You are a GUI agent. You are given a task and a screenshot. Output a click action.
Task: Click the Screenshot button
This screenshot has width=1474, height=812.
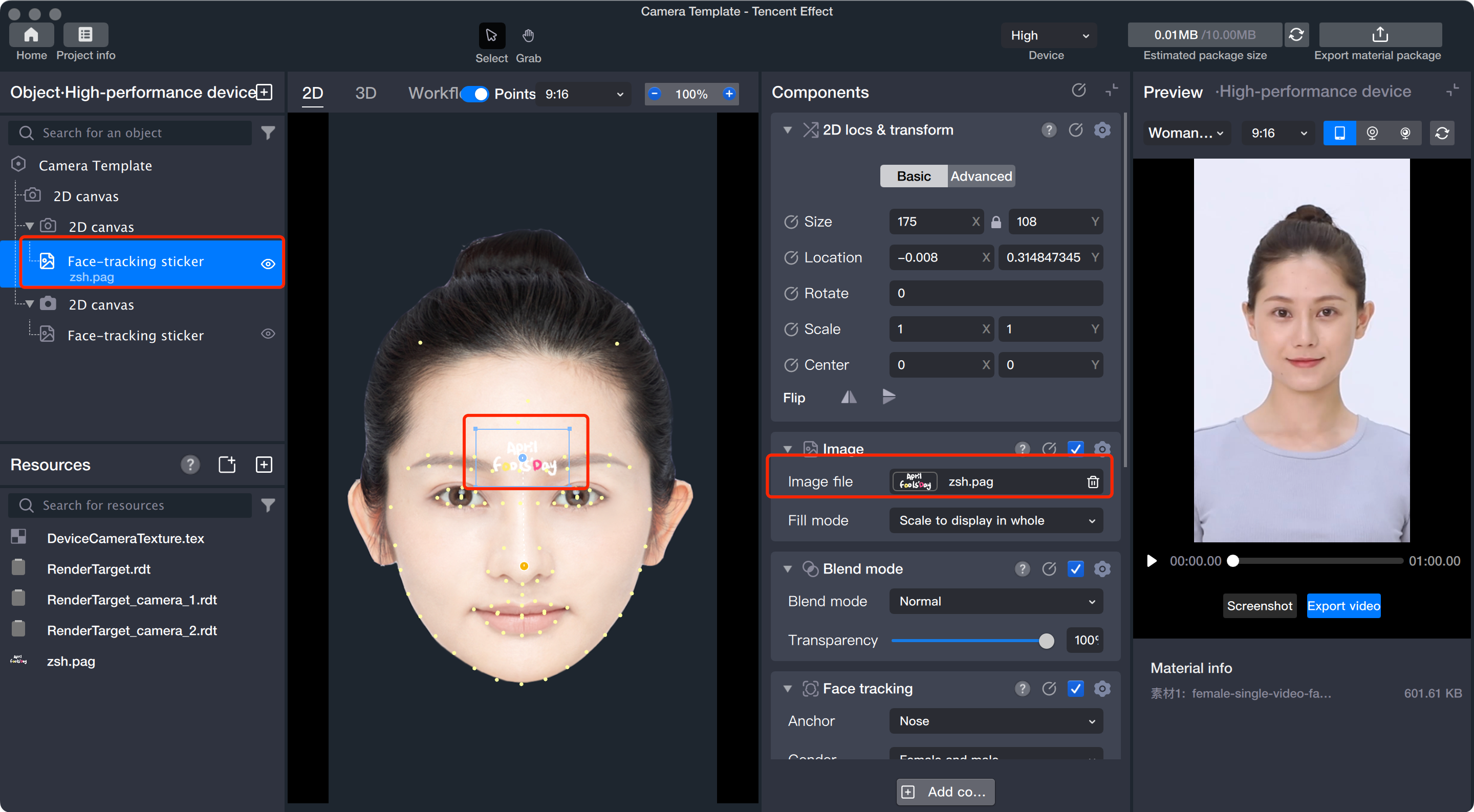[1259, 606]
